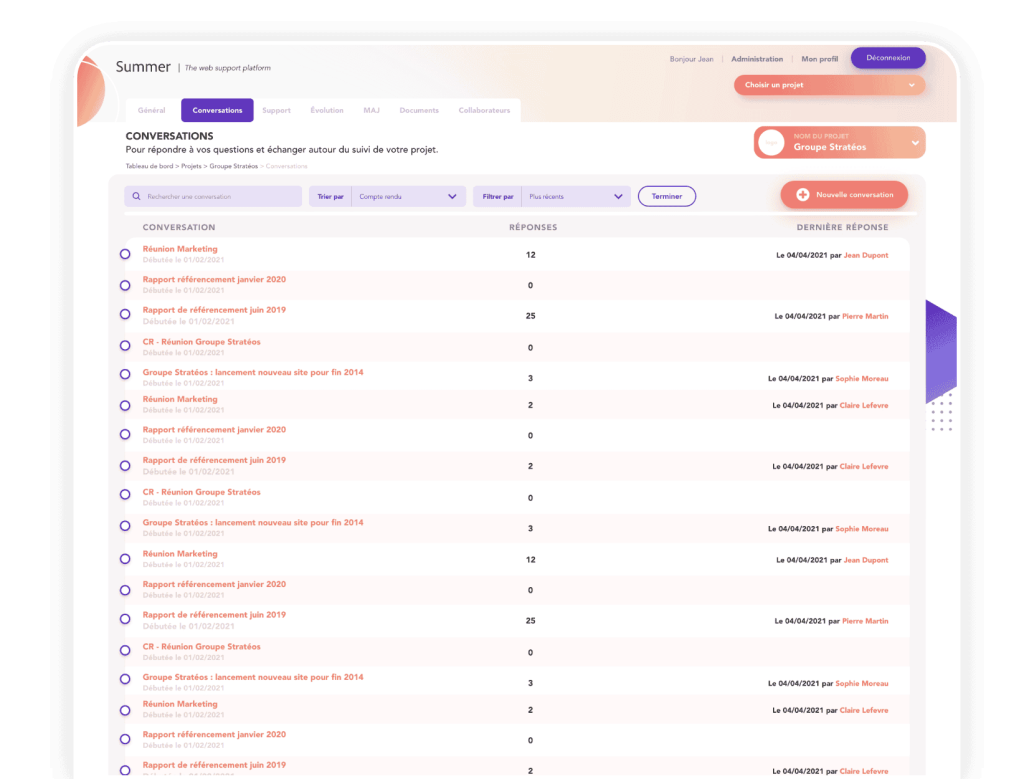This screenshot has height=779, width=1024.
Task: Click the magnifier icon in the search box
Action: [136, 197]
